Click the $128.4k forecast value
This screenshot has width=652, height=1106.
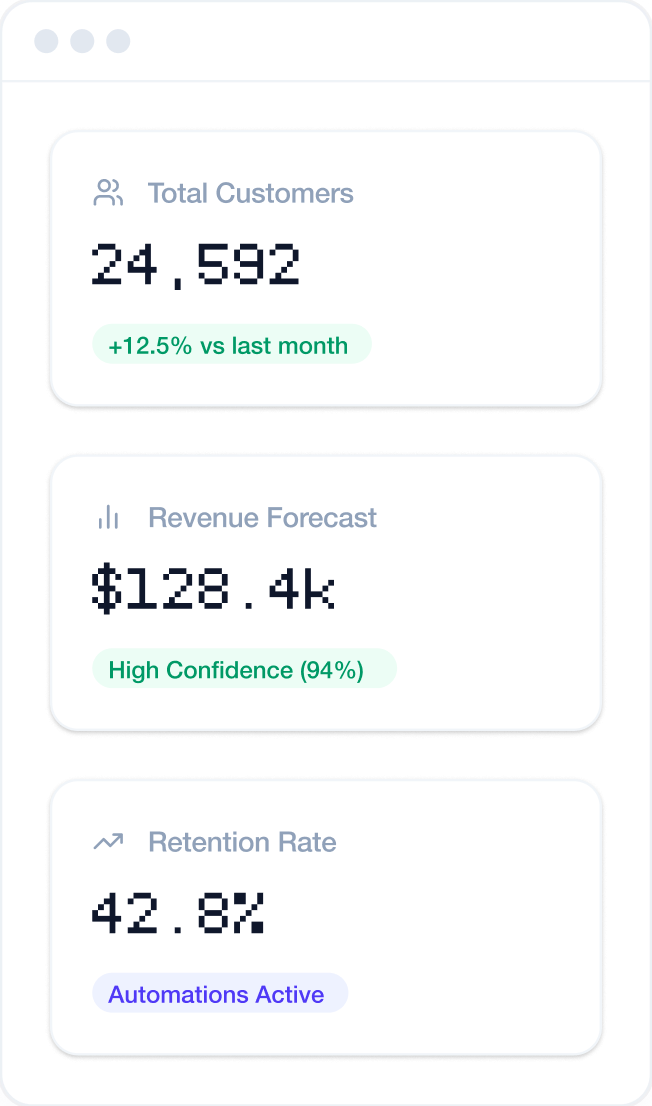[x=212, y=590]
